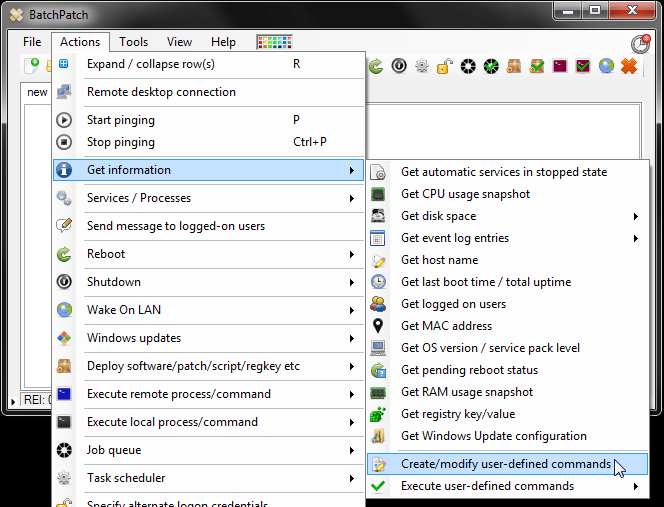Open the Help menu
The height and width of the screenshot is (507, 664).
(223, 42)
